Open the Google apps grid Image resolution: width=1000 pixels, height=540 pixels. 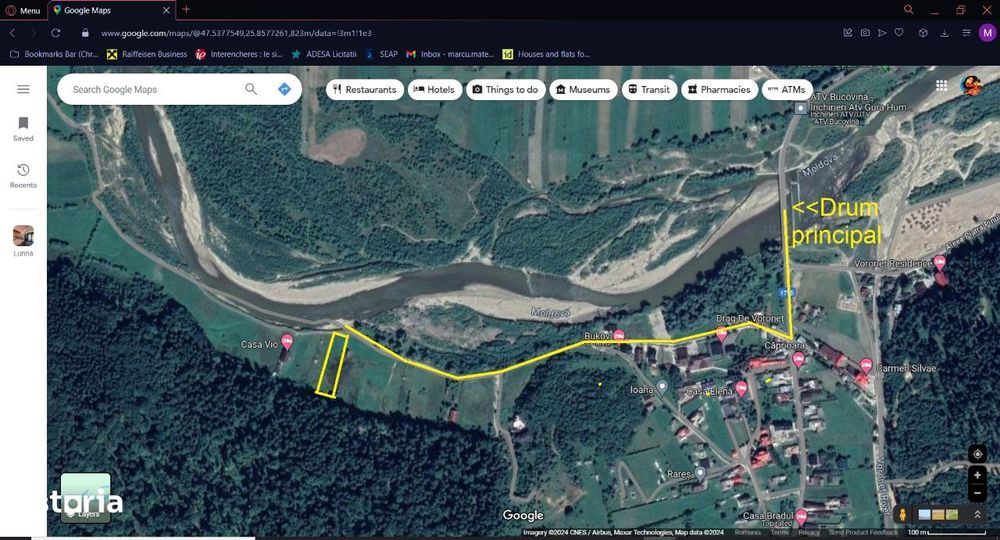[941, 85]
